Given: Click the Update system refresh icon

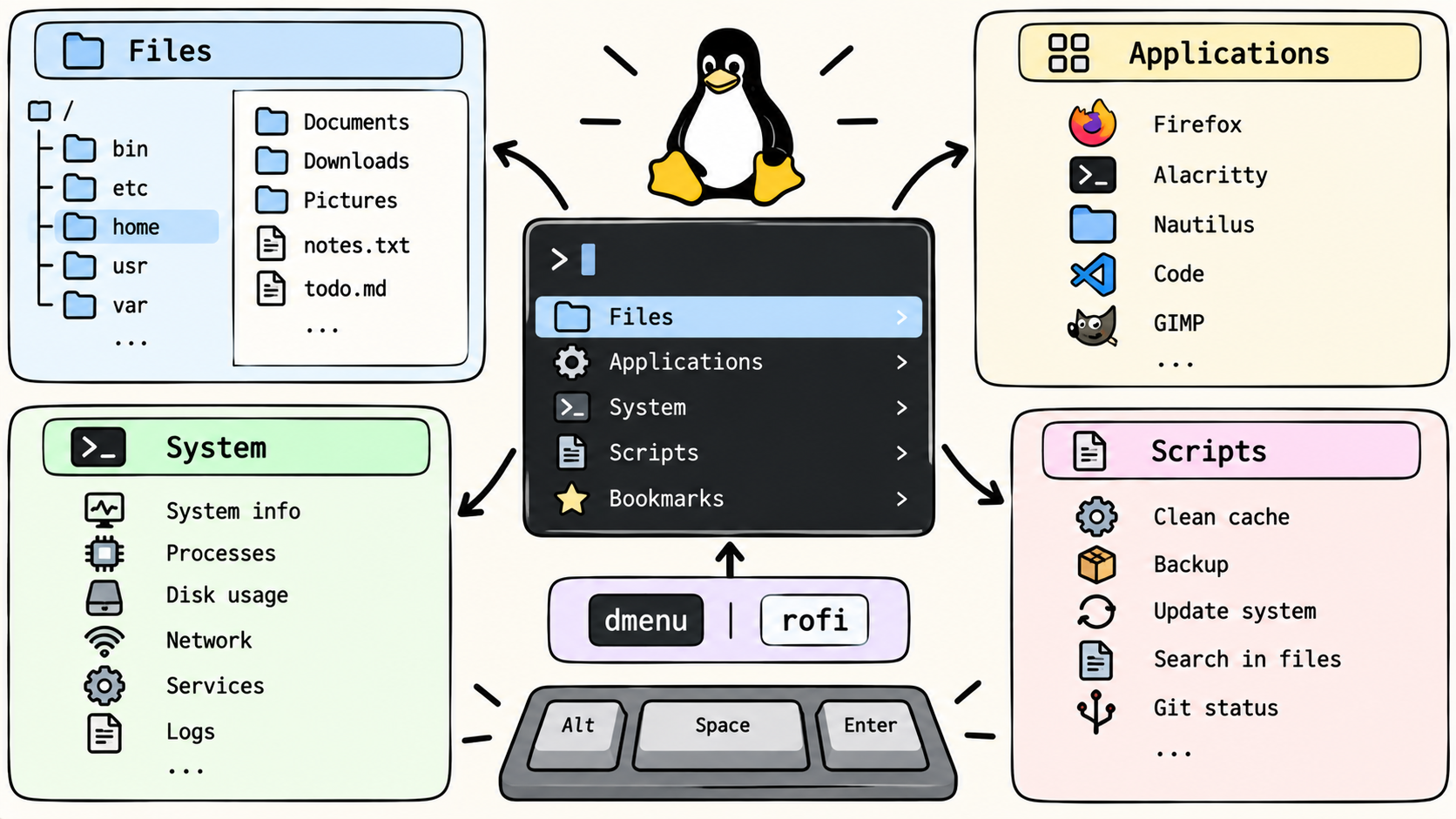Looking at the screenshot, I should [x=1096, y=611].
